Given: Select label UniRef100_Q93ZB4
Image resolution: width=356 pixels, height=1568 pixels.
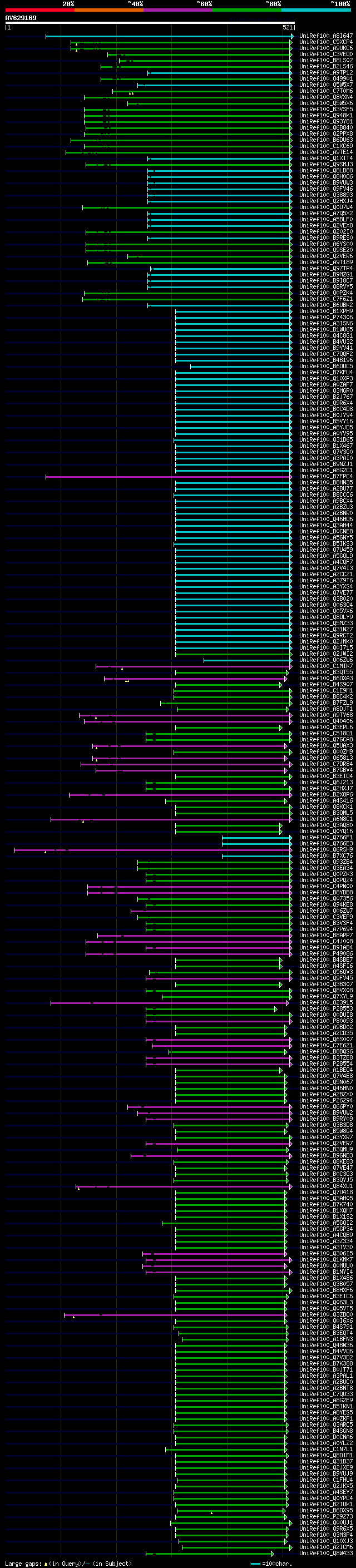Looking at the screenshot, I should click(x=325, y=862).
